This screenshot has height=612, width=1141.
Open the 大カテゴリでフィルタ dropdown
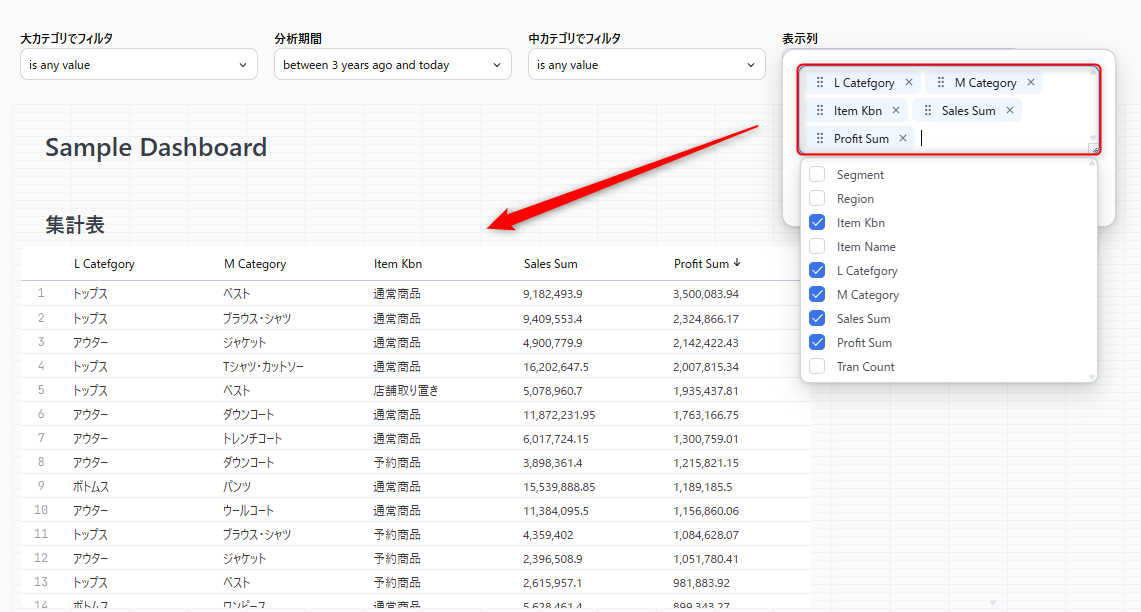(138, 65)
